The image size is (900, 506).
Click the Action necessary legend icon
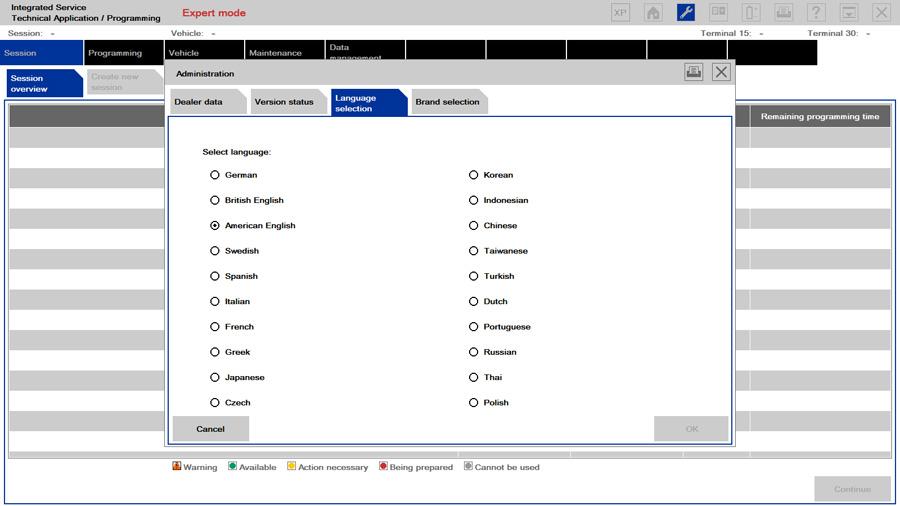click(x=292, y=466)
